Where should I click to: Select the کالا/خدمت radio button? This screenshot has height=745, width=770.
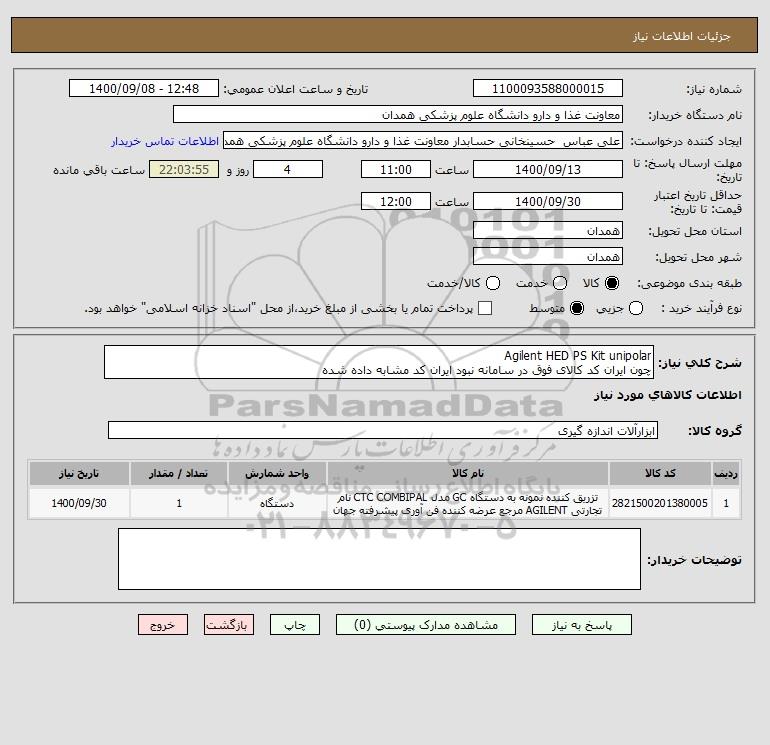493,283
